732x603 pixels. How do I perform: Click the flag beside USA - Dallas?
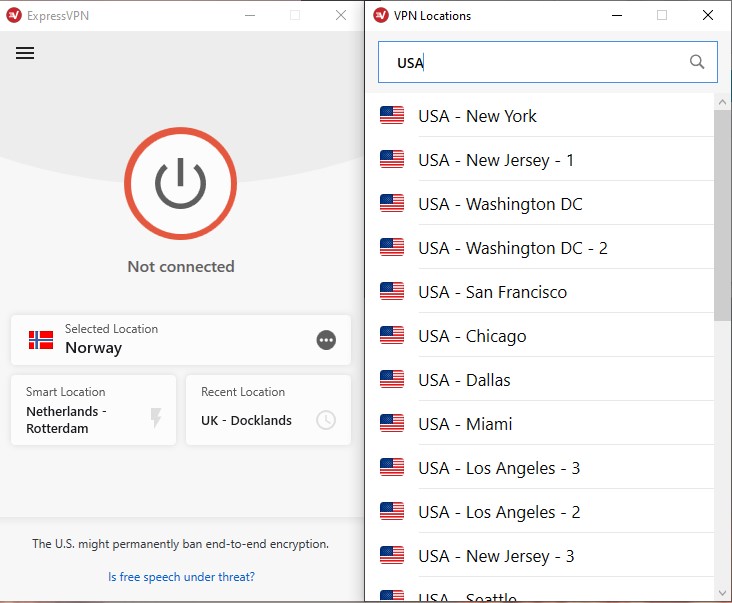coord(392,379)
